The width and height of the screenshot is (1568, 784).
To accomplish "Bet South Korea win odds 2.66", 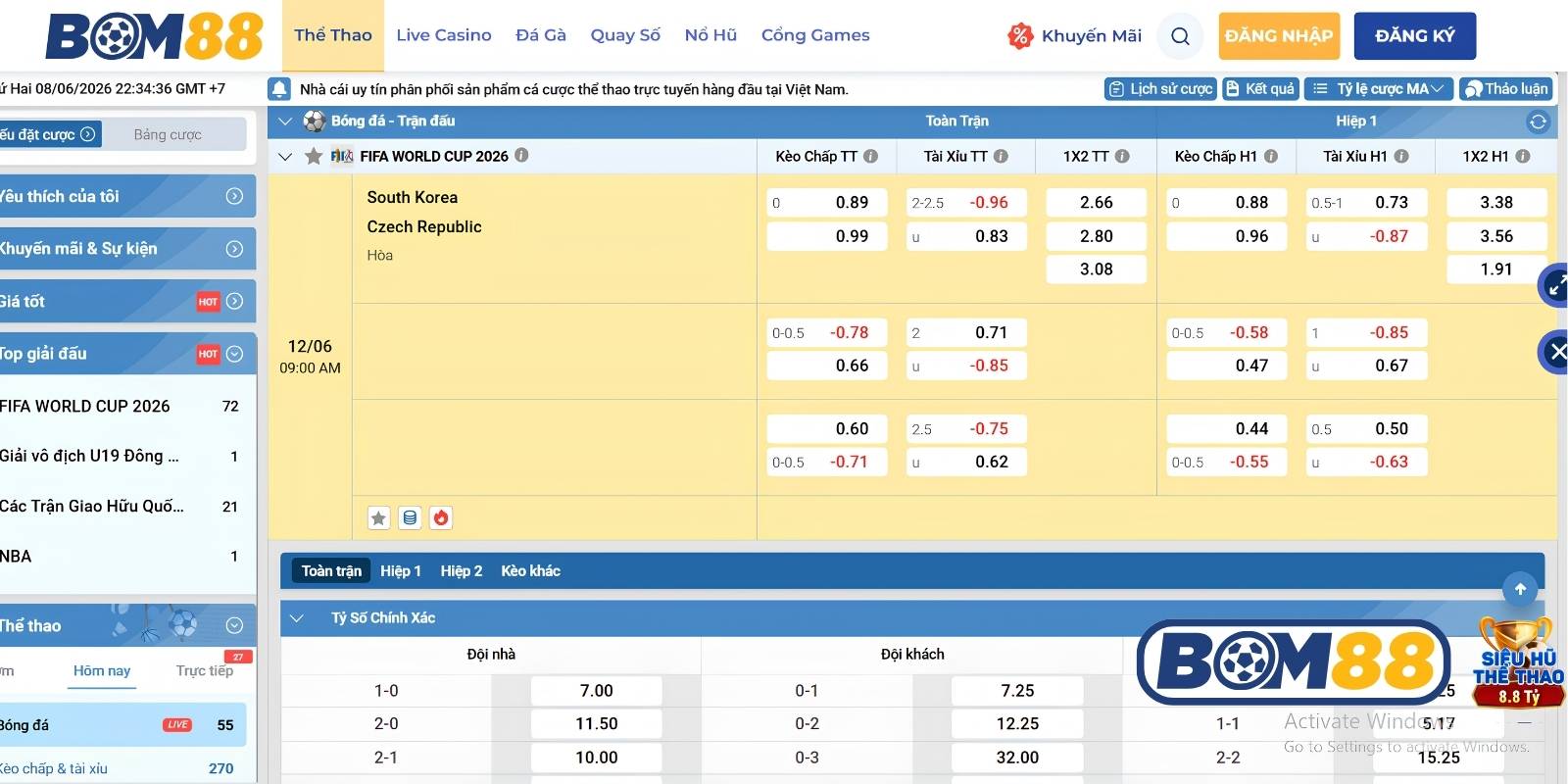I will pyautogui.click(x=1096, y=203).
